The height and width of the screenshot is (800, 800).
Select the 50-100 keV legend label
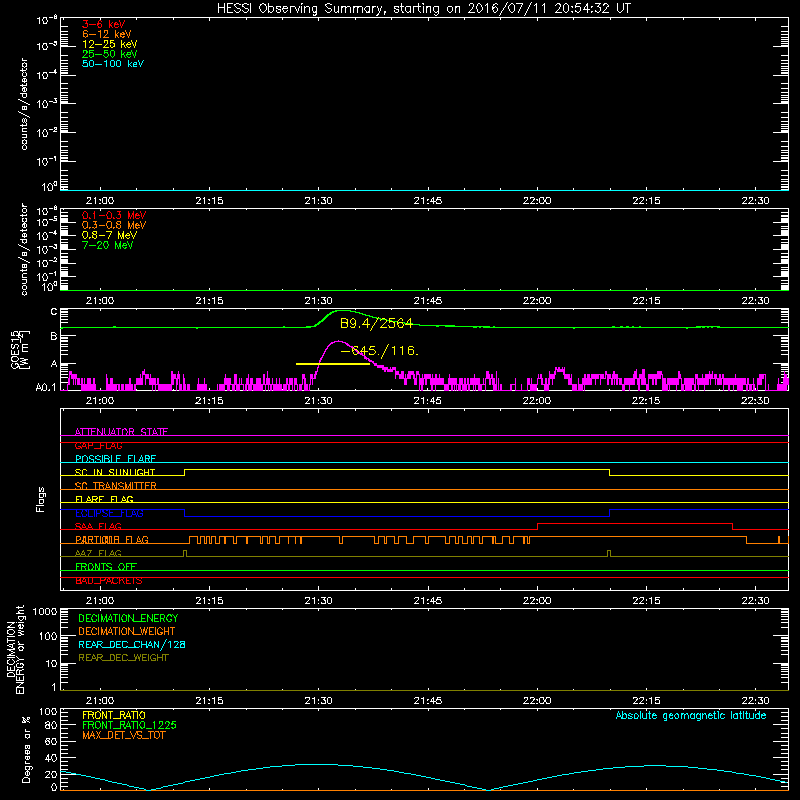pyautogui.click(x=113, y=64)
